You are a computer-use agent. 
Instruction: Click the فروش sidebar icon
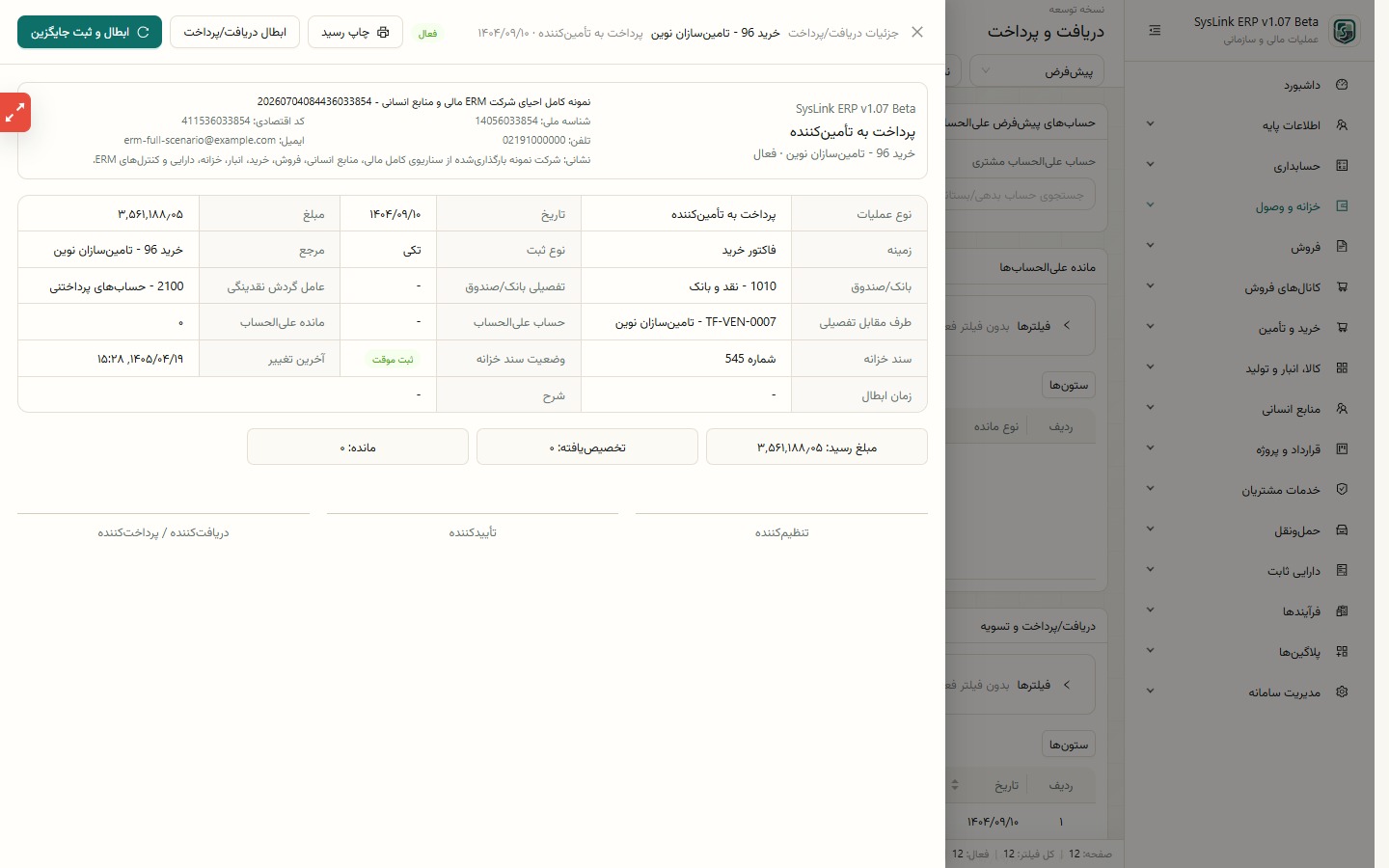coord(1342,247)
